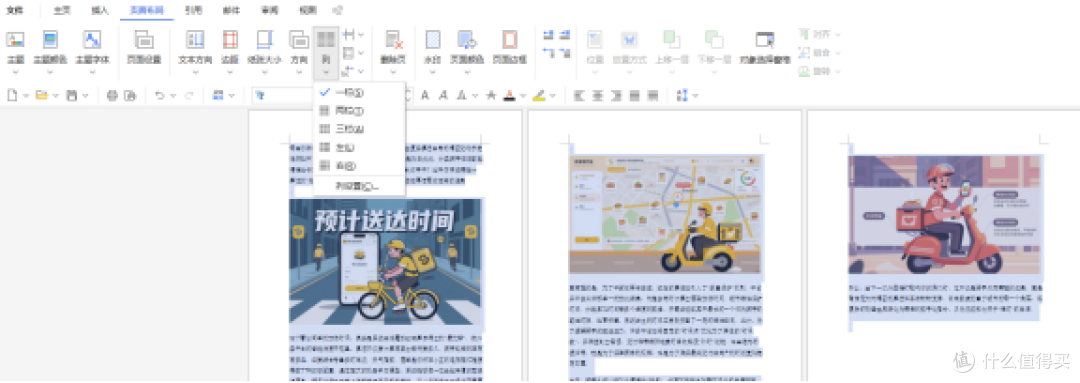Click the 删除页 delete page icon
1080x383 pixels.
(x=393, y=39)
